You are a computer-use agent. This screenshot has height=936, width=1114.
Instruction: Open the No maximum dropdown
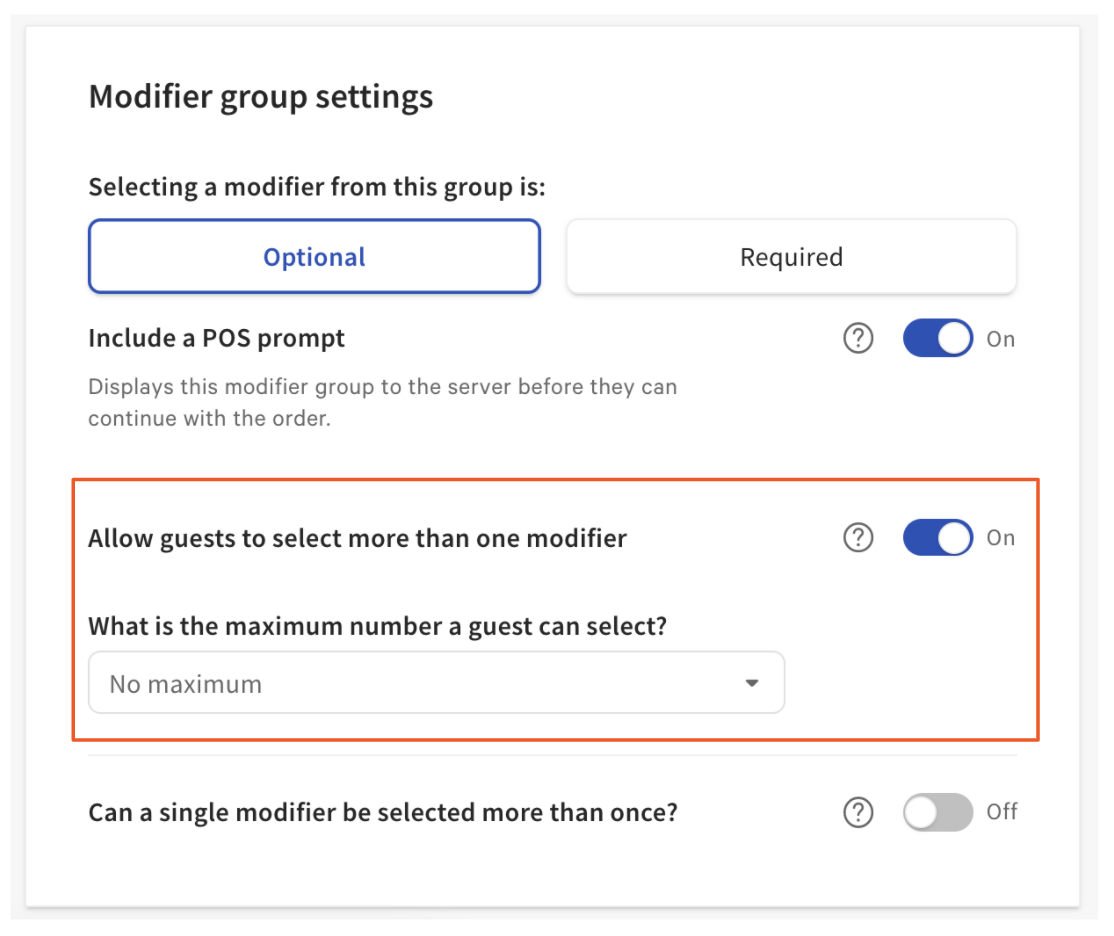pos(436,684)
